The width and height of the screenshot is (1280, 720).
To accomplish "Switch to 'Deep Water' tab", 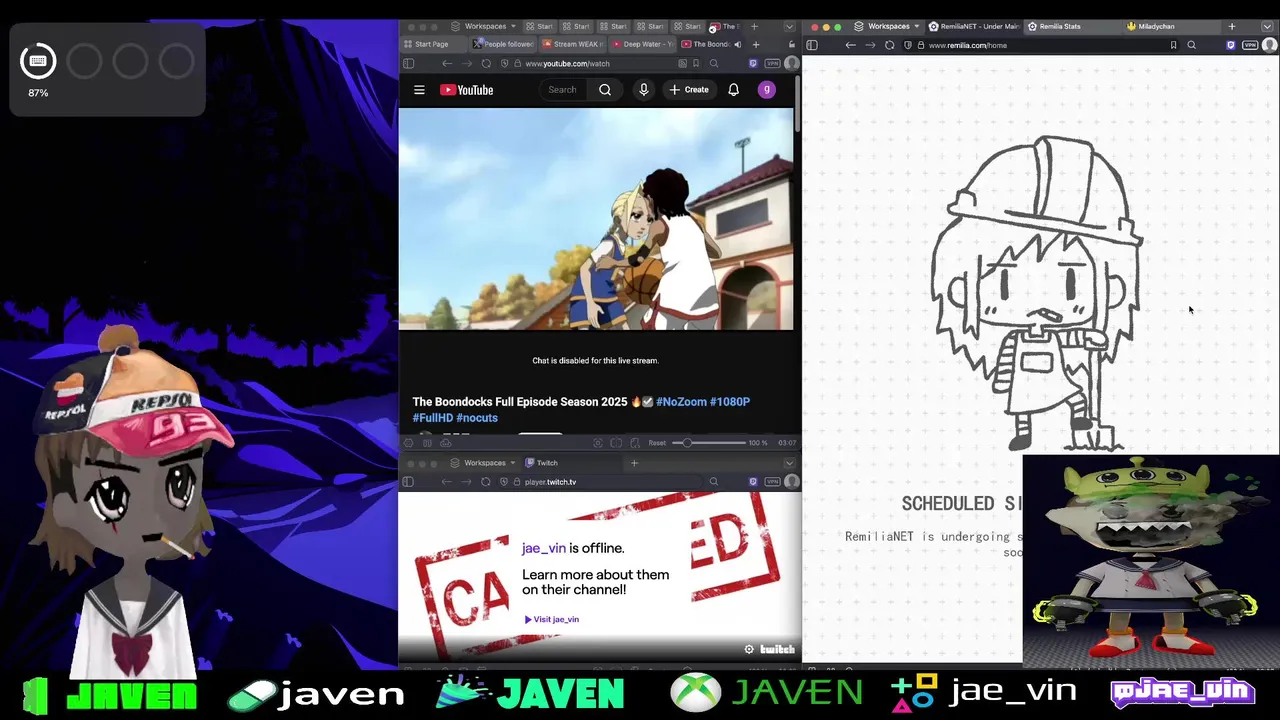I will (645, 44).
